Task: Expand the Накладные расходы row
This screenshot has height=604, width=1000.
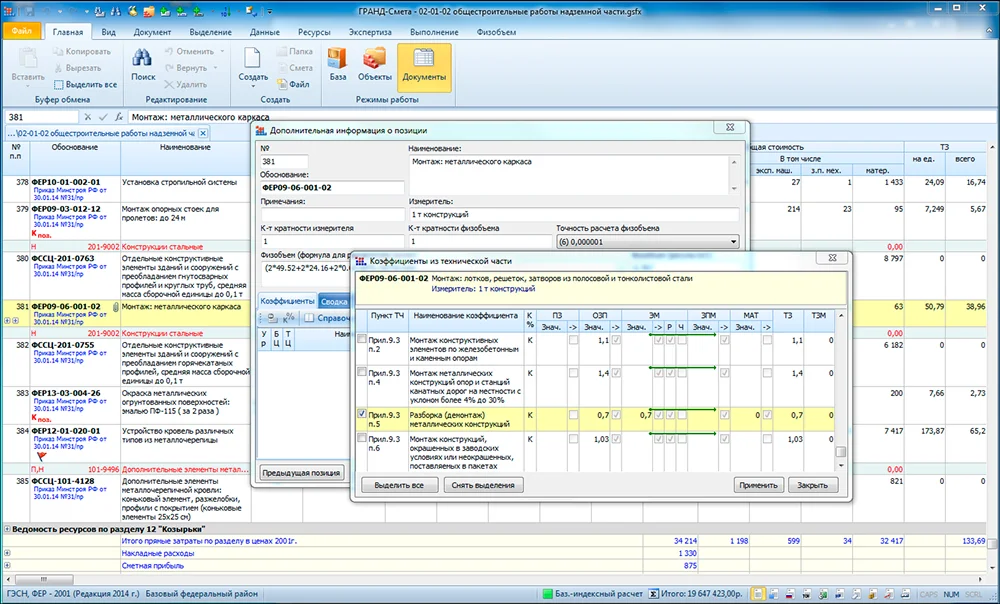Action: [x=7, y=553]
